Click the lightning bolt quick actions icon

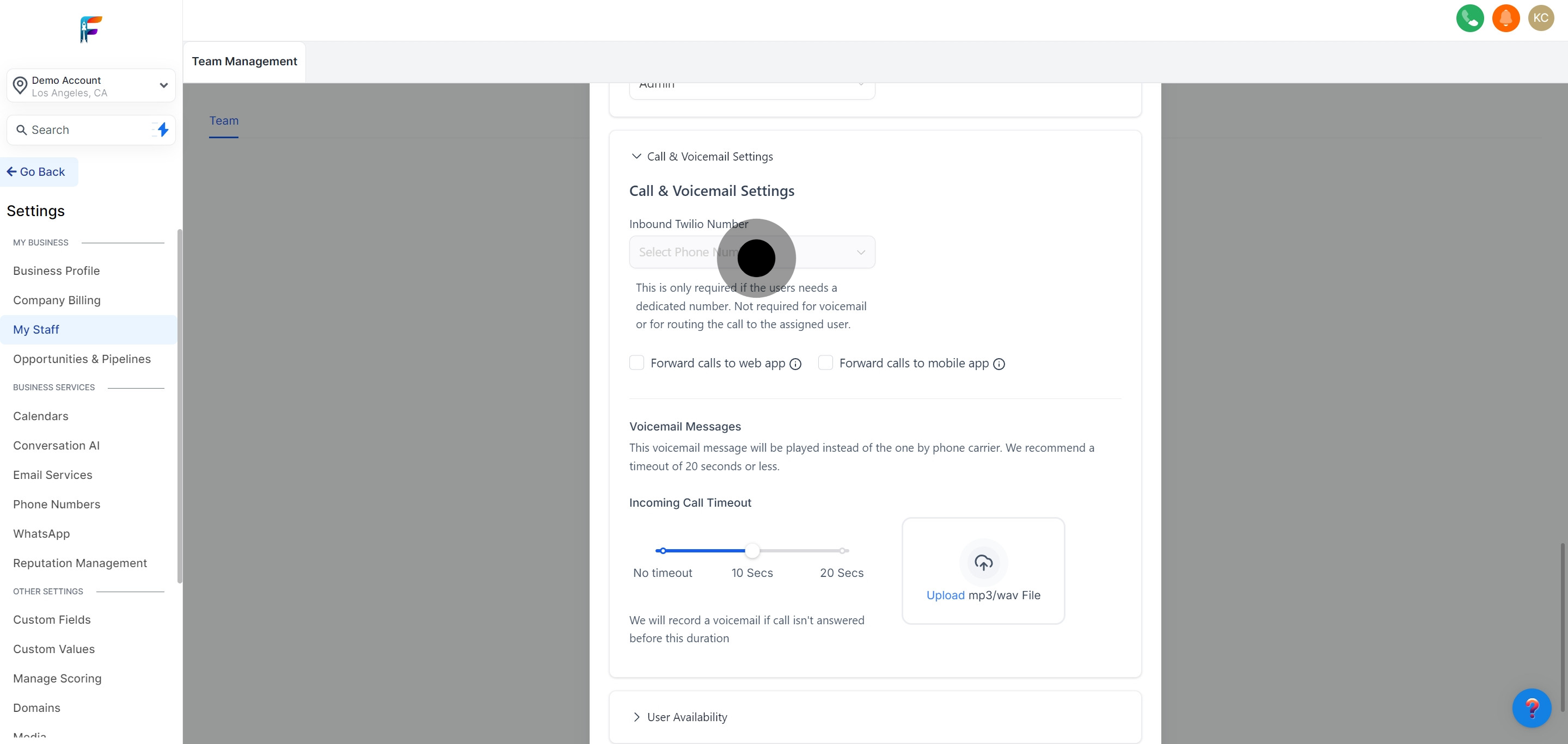tap(163, 130)
